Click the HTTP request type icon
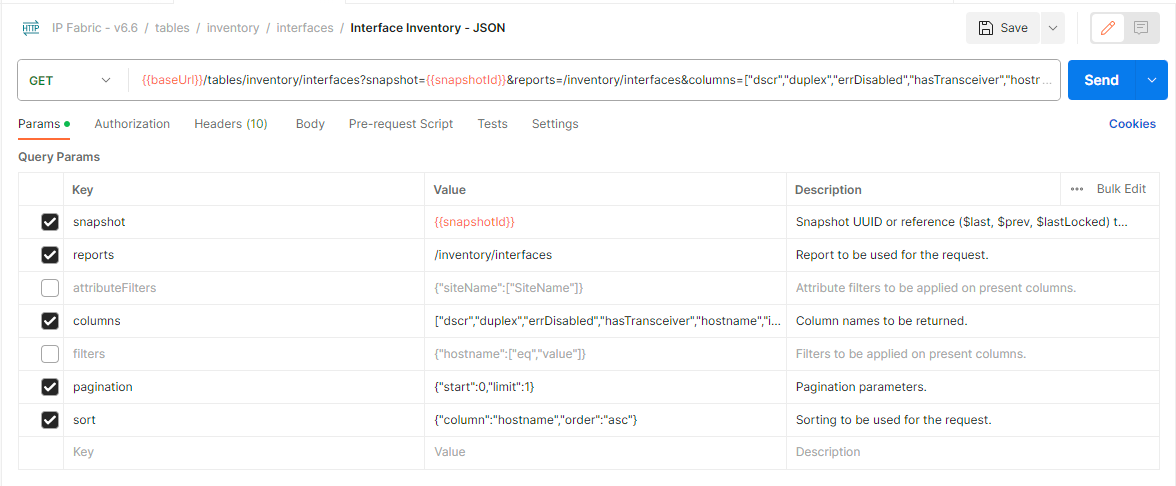The image size is (1176, 486). coord(30,28)
